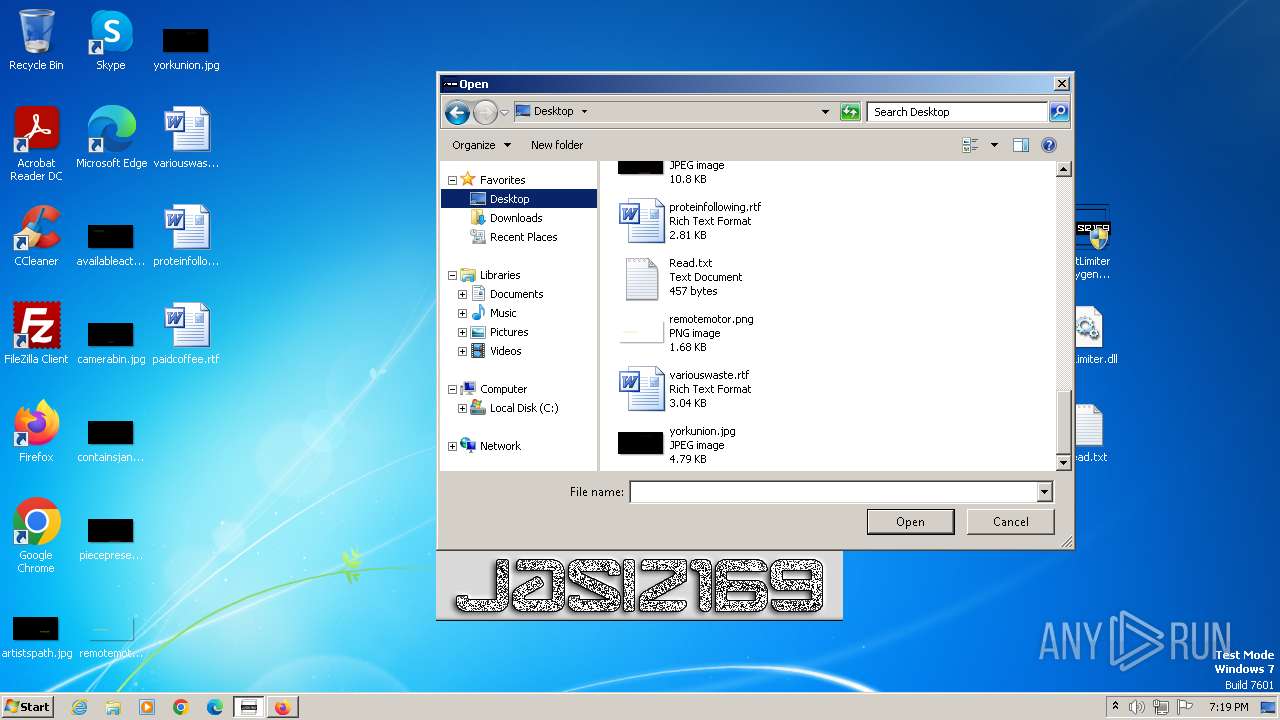Select Downloads in Favorites
The width and height of the screenshot is (1280, 720).
[x=516, y=218]
